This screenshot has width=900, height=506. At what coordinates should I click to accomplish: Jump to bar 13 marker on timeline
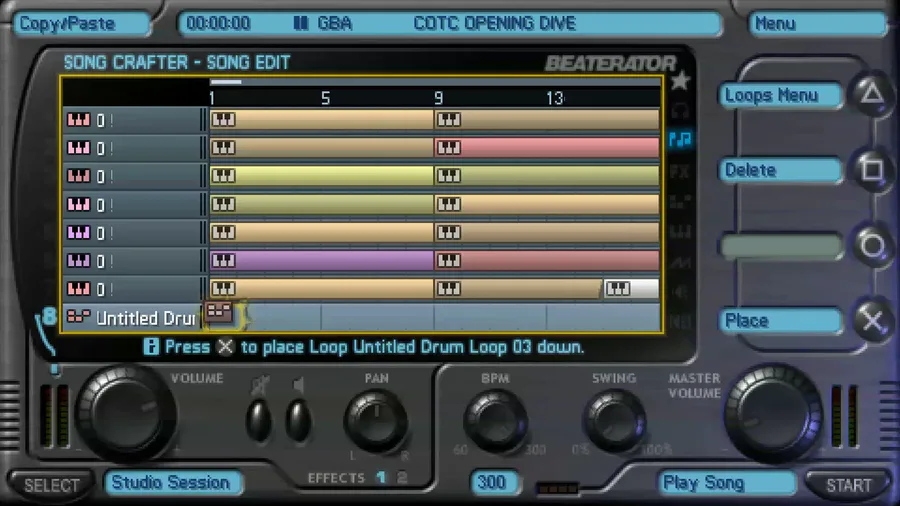click(554, 99)
